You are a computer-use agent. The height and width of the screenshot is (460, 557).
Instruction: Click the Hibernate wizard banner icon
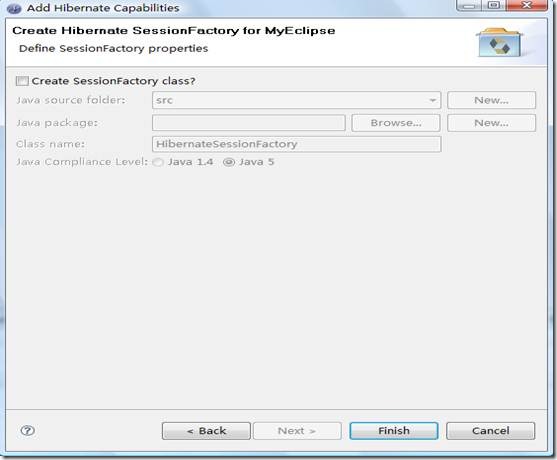click(499, 42)
